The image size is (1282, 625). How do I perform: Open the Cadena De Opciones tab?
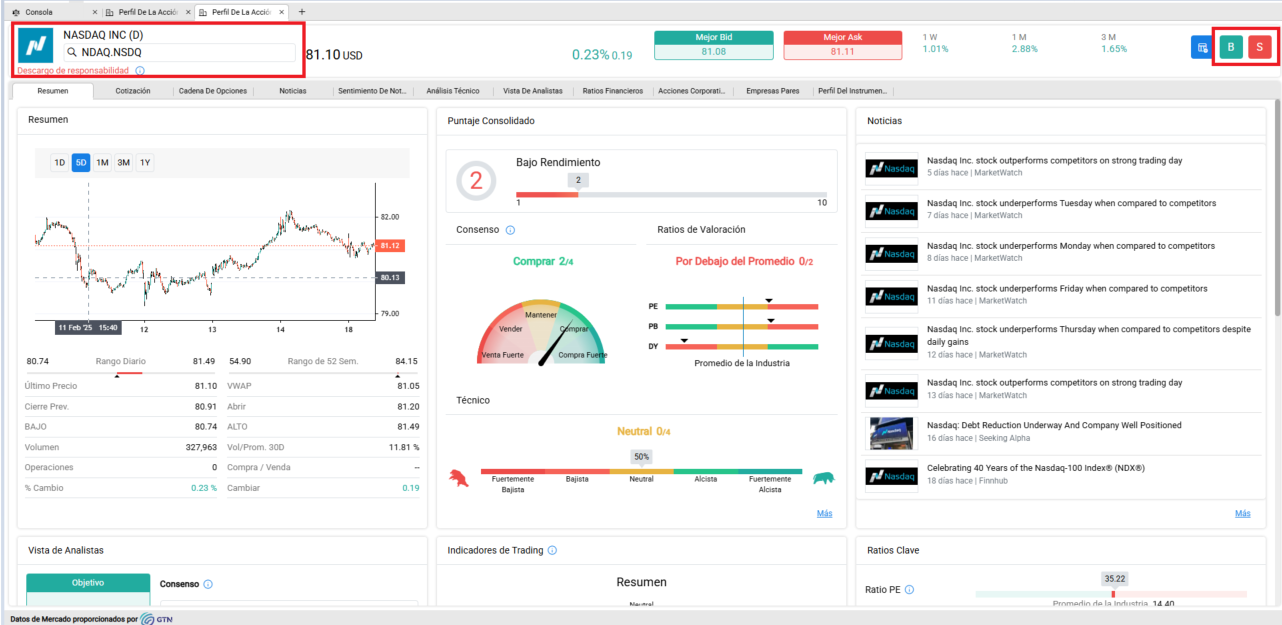(x=212, y=91)
